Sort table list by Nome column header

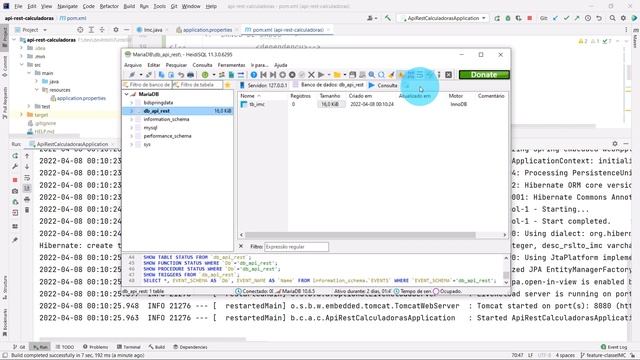click(x=262, y=96)
